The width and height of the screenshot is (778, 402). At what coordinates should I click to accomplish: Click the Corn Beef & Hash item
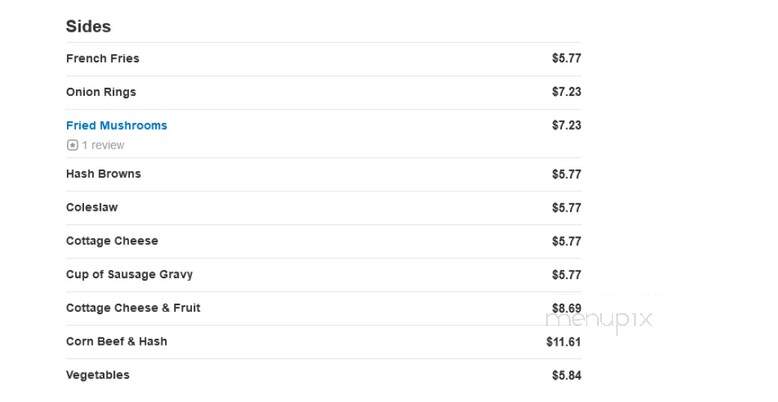click(x=117, y=341)
